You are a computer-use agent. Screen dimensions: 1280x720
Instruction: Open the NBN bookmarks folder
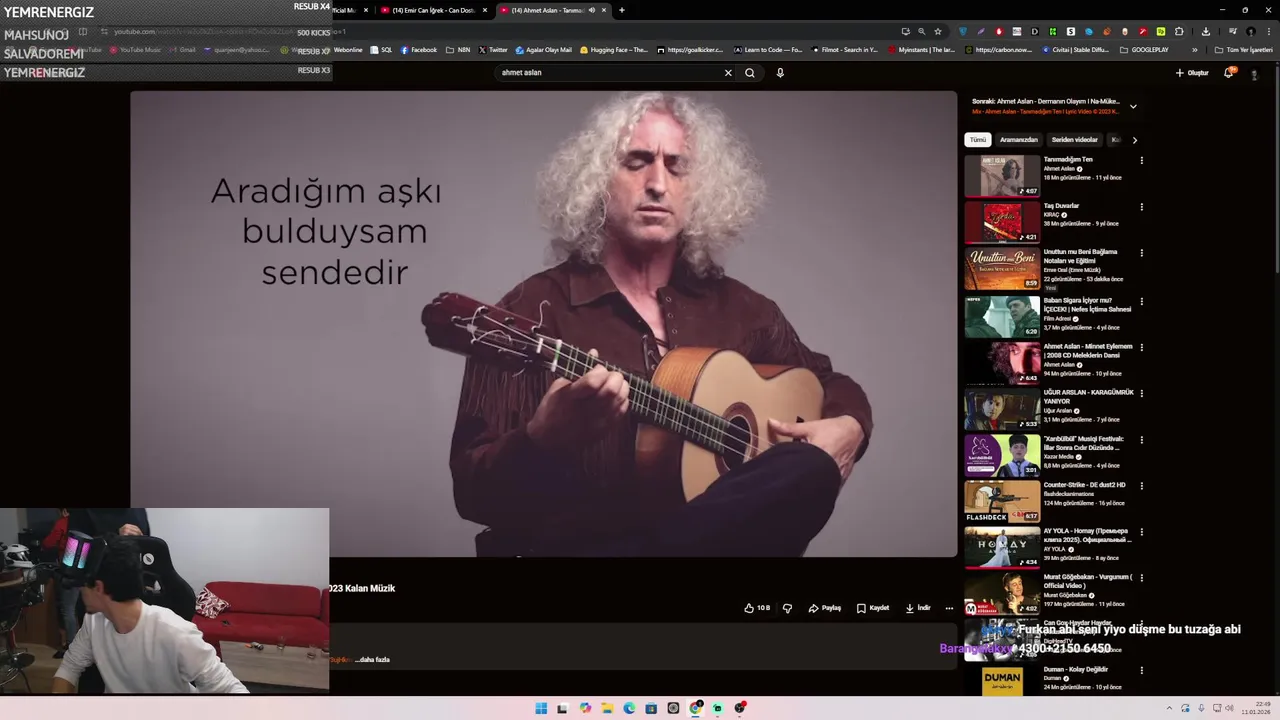coord(458,50)
